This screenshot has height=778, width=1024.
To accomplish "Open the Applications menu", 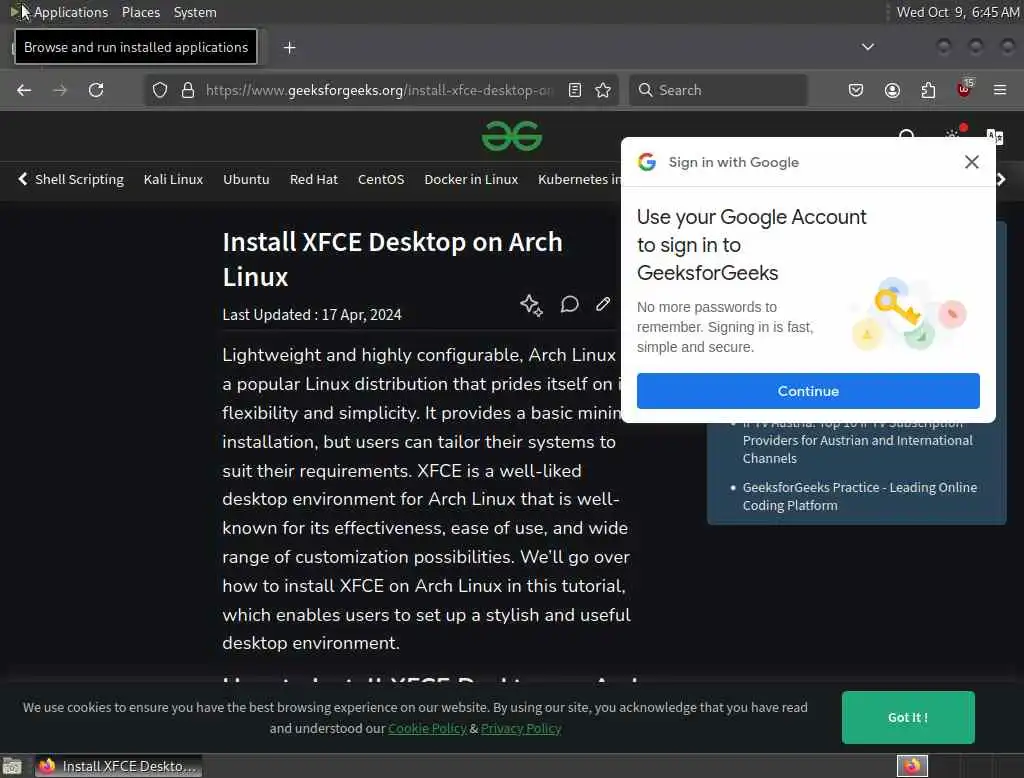I will click(x=71, y=12).
